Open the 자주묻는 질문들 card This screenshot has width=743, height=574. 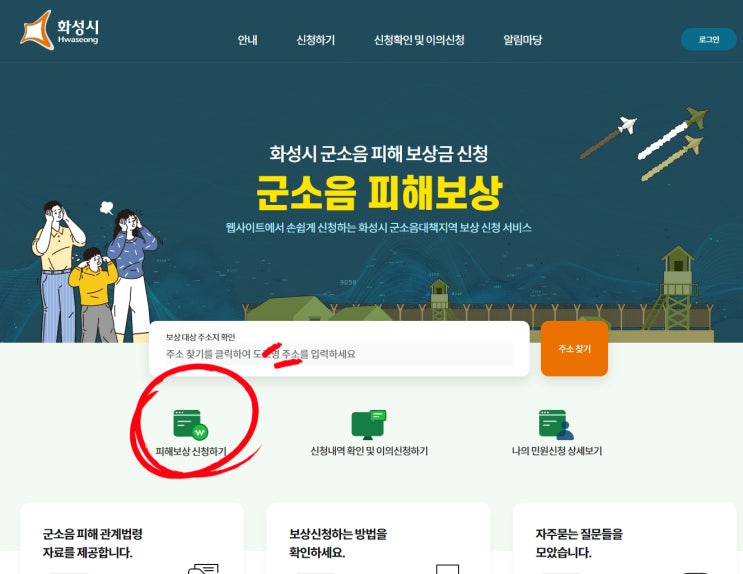(625, 538)
